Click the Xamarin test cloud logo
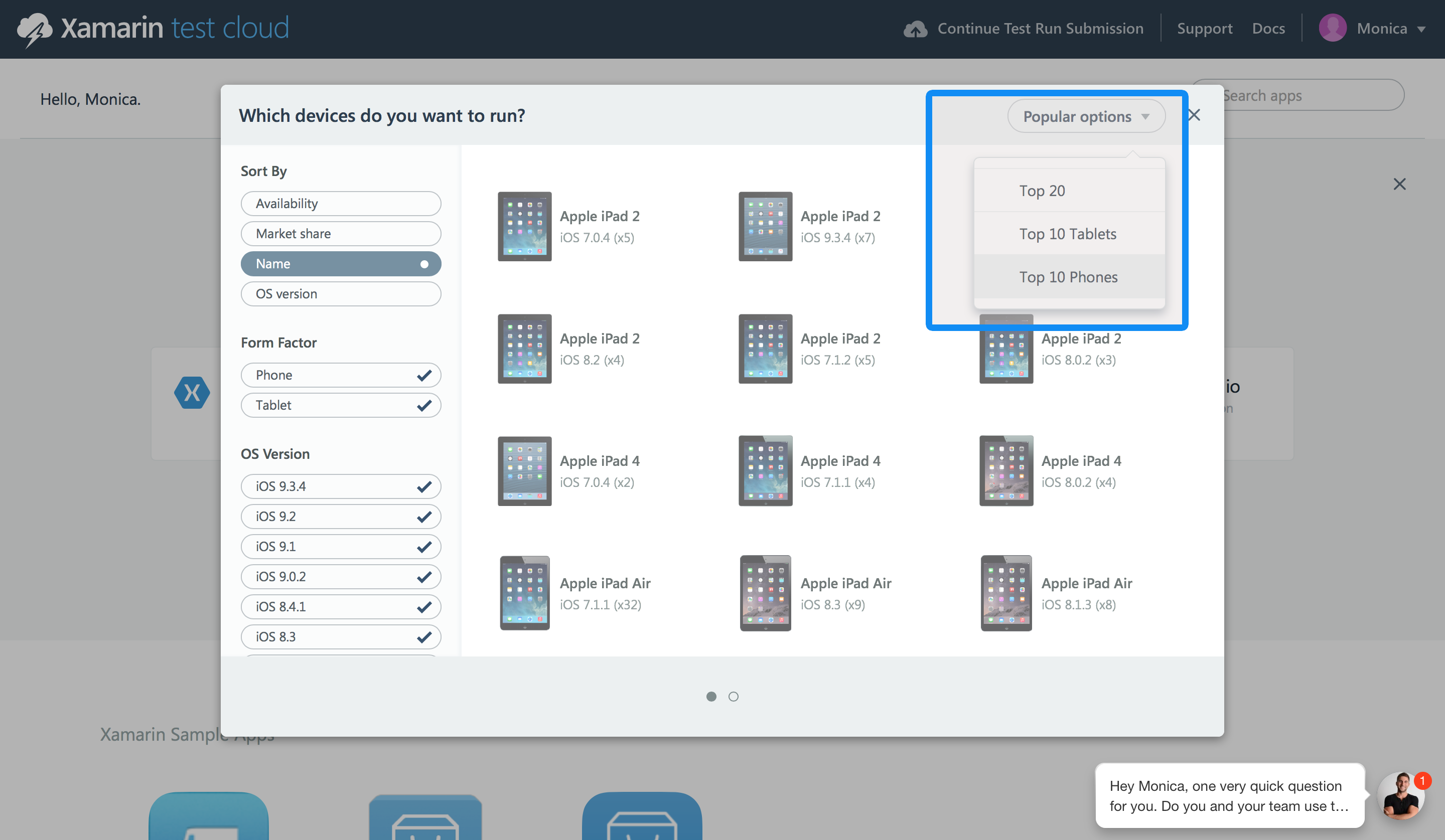The width and height of the screenshot is (1445, 840). point(153,29)
